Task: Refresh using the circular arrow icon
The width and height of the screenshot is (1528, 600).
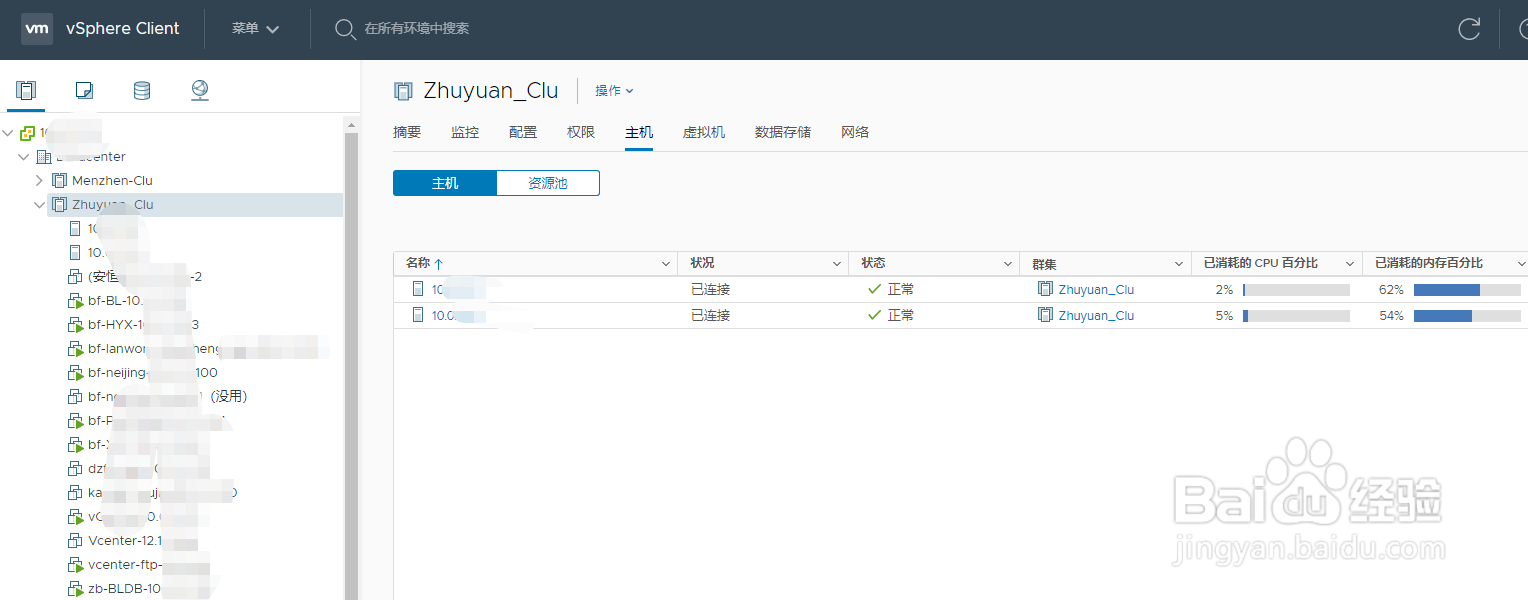Action: (1469, 29)
